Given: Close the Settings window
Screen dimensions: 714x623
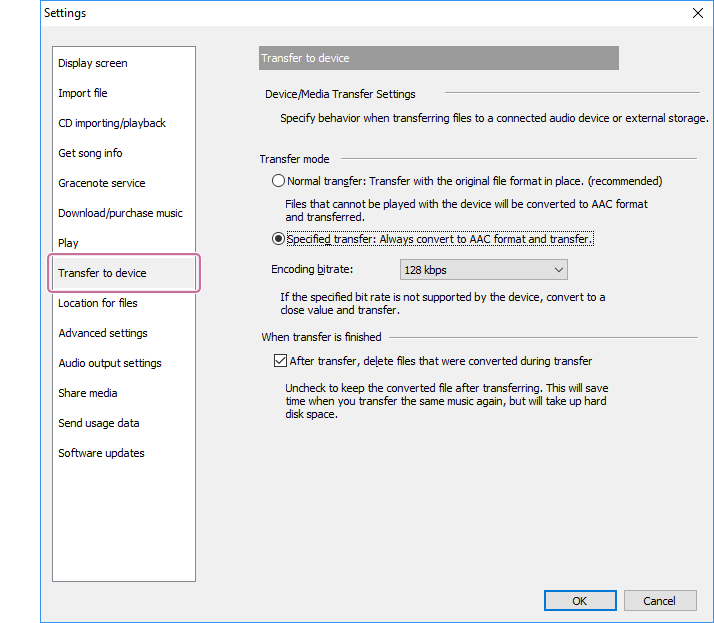Looking at the screenshot, I should [697, 13].
